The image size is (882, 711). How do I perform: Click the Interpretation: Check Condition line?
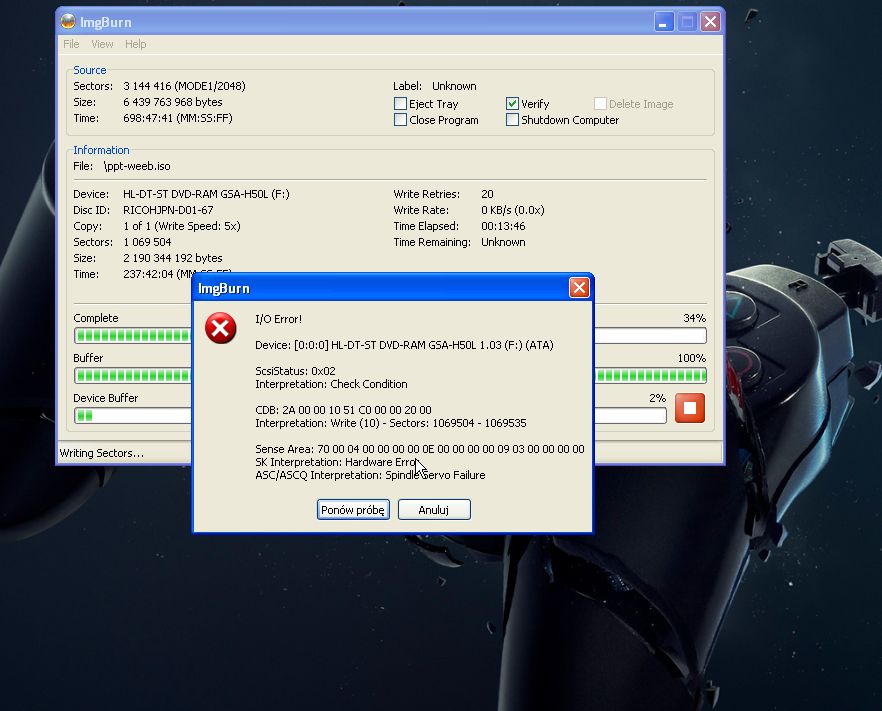331,384
